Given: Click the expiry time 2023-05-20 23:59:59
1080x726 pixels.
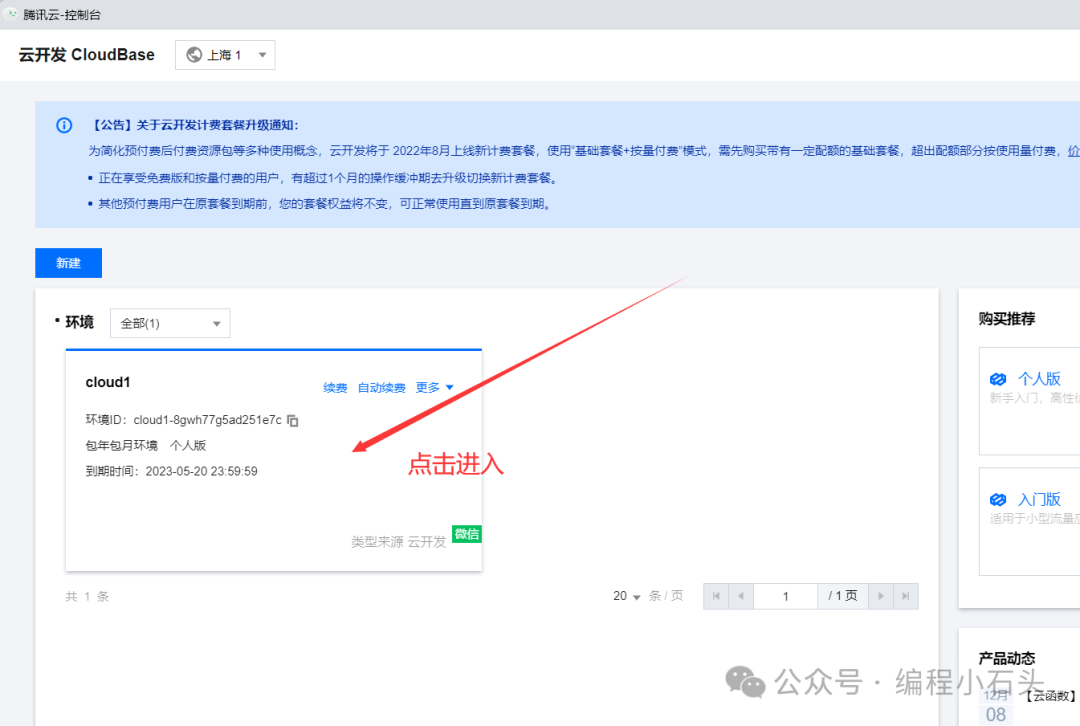Looking at the screenshot, I should 201,471.
